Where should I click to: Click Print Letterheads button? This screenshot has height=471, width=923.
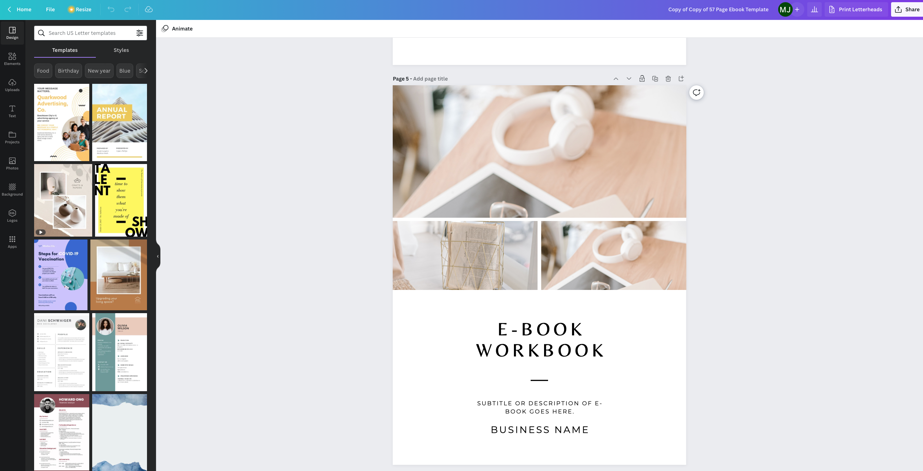tap(855, 9)
